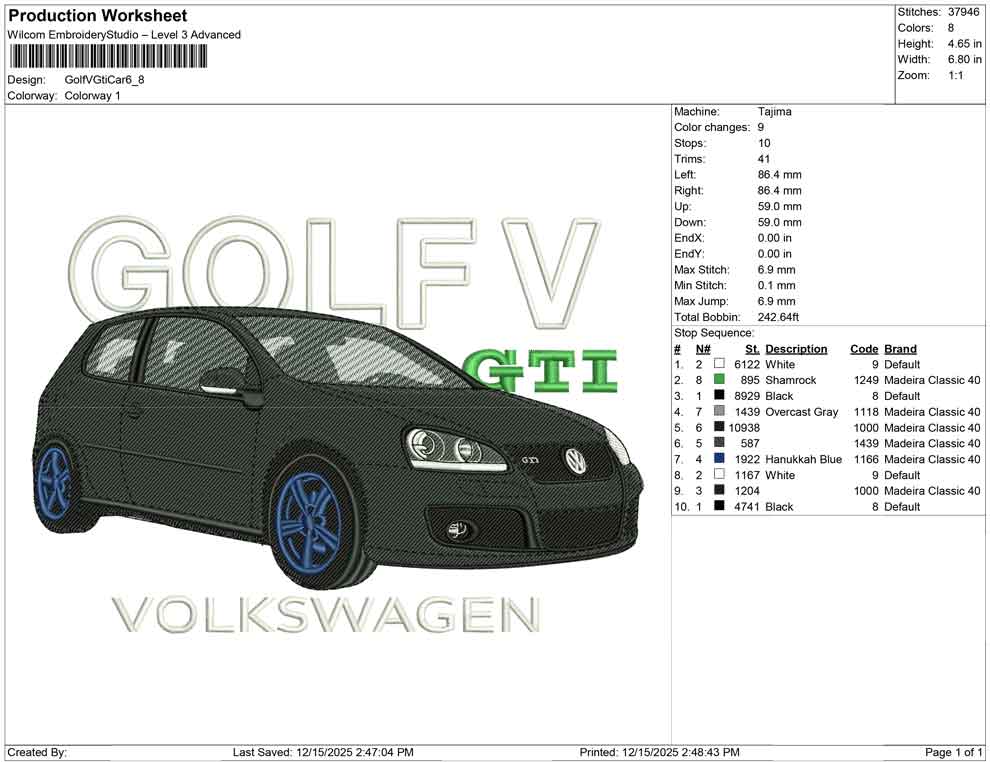Sort by the Description column header
The width and height of the screenshot is (990, 762).
click(x=797, y=348)
